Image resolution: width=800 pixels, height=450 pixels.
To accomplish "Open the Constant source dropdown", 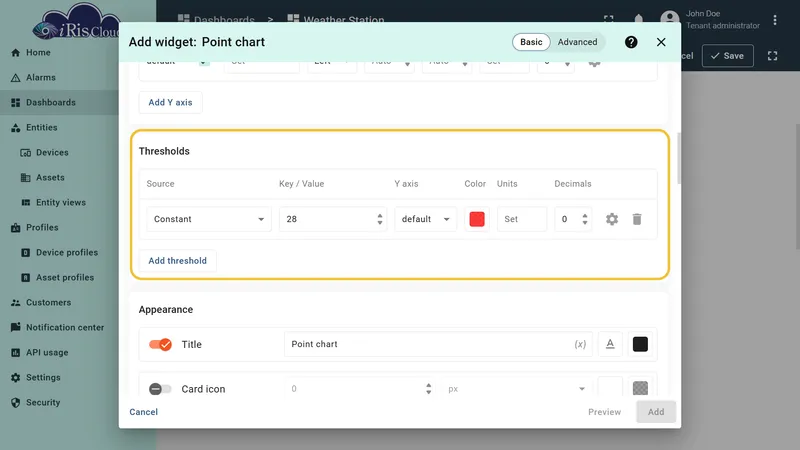I will click(209, 219).
